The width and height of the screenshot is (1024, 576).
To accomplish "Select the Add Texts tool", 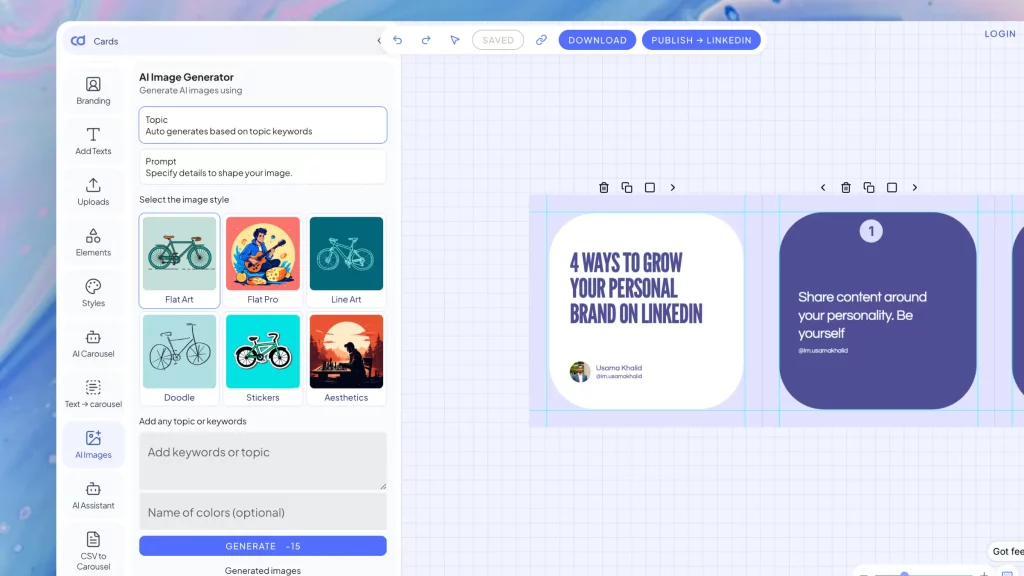I will (x=93, y=140).
